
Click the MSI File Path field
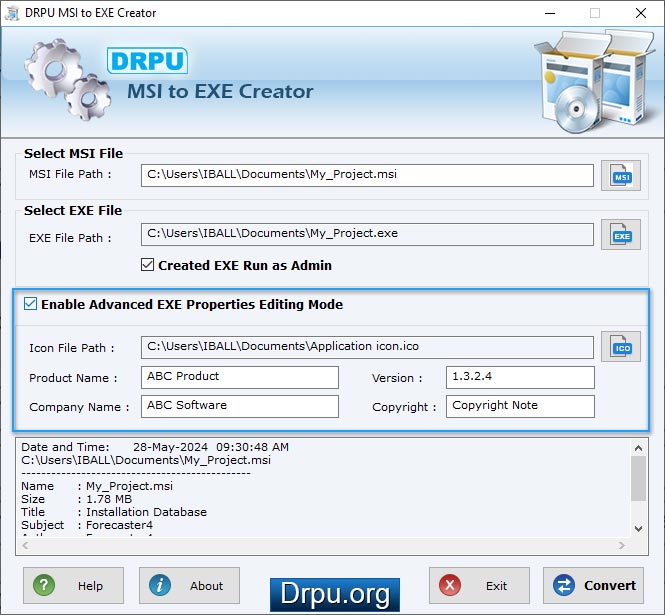click(367, 175)
